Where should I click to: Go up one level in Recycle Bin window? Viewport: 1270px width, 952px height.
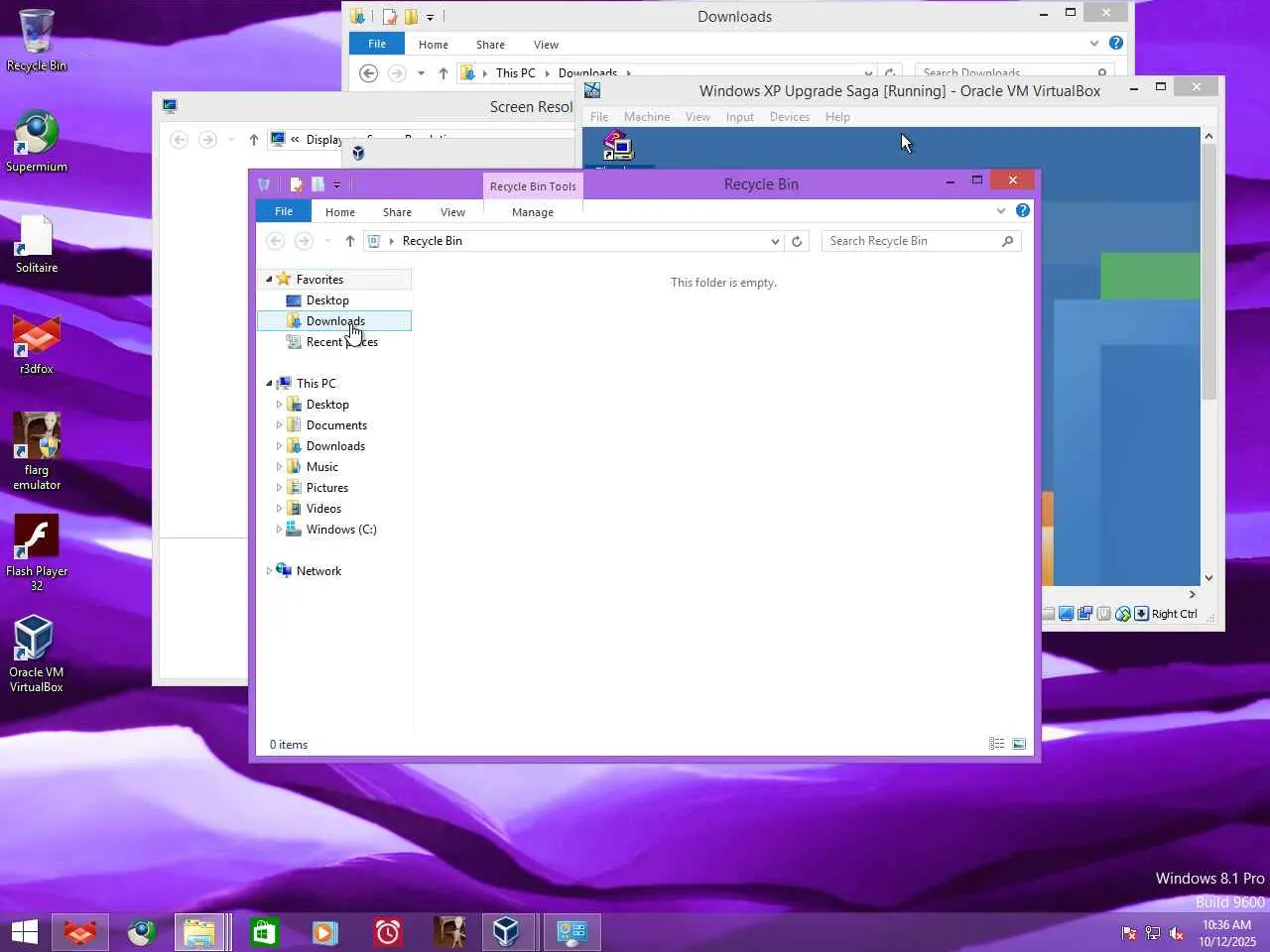pyautogui.click(x=349, y=241)
